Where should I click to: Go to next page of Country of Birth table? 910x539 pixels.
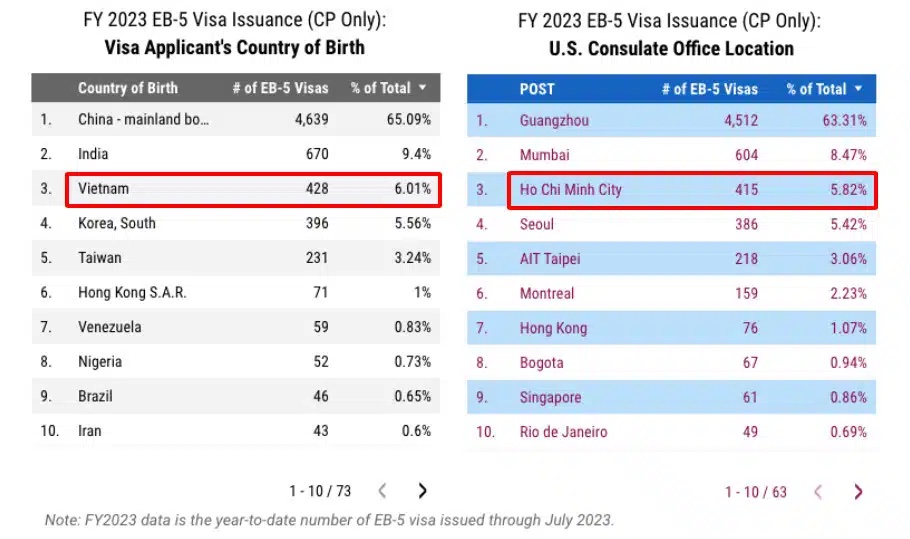point(422,491)
